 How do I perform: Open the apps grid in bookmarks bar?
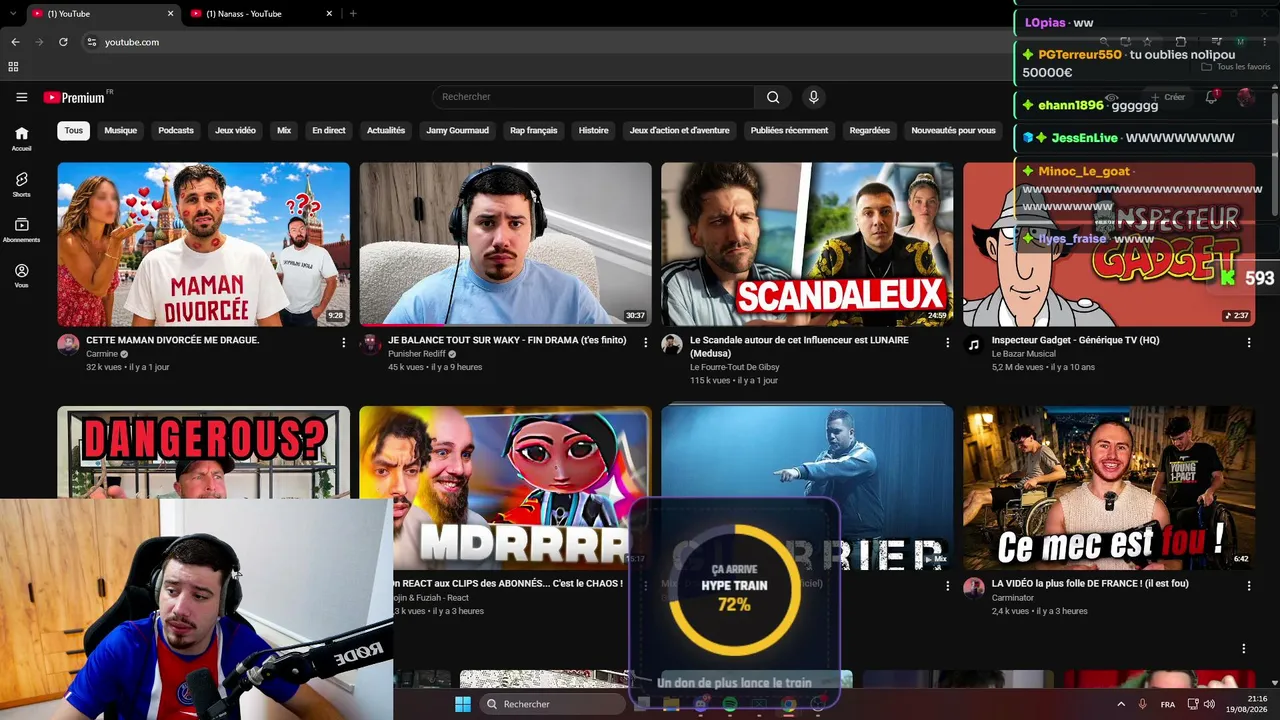(13, 67)
